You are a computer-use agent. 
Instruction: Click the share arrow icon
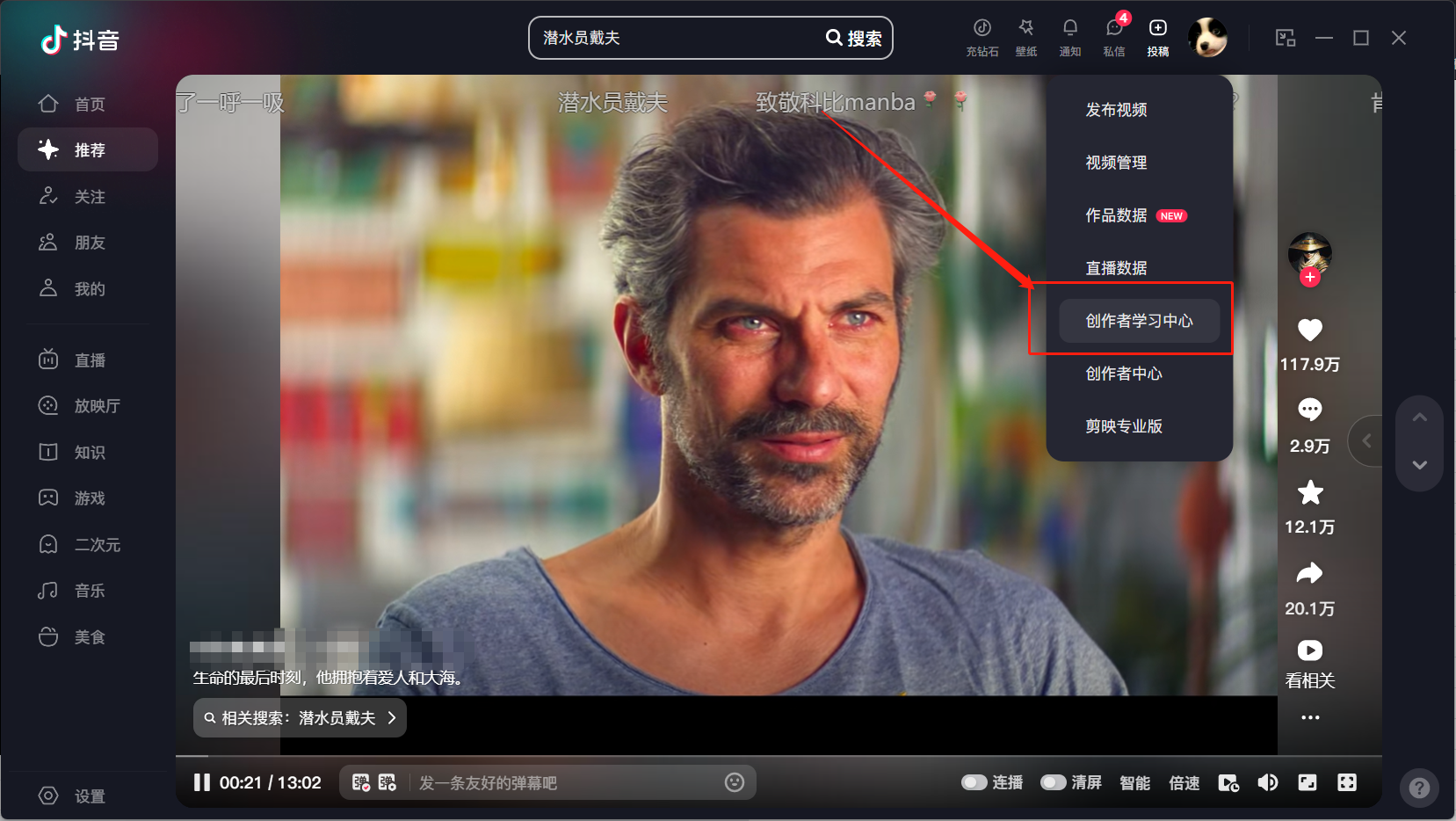pos(1309,574)
